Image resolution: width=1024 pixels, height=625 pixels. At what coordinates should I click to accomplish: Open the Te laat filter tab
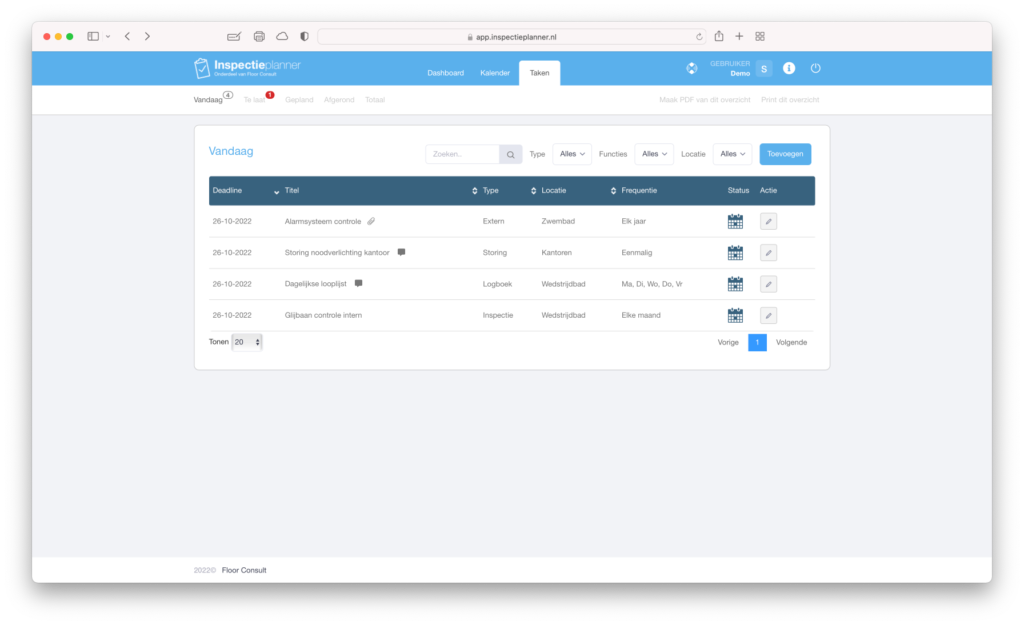click(253, 99)
